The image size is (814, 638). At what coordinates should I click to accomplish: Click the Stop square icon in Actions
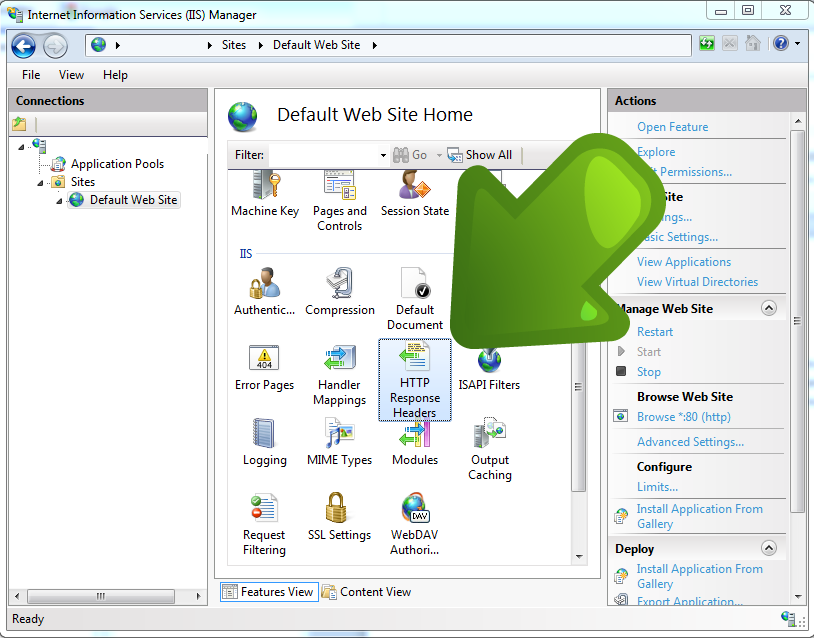621,371
